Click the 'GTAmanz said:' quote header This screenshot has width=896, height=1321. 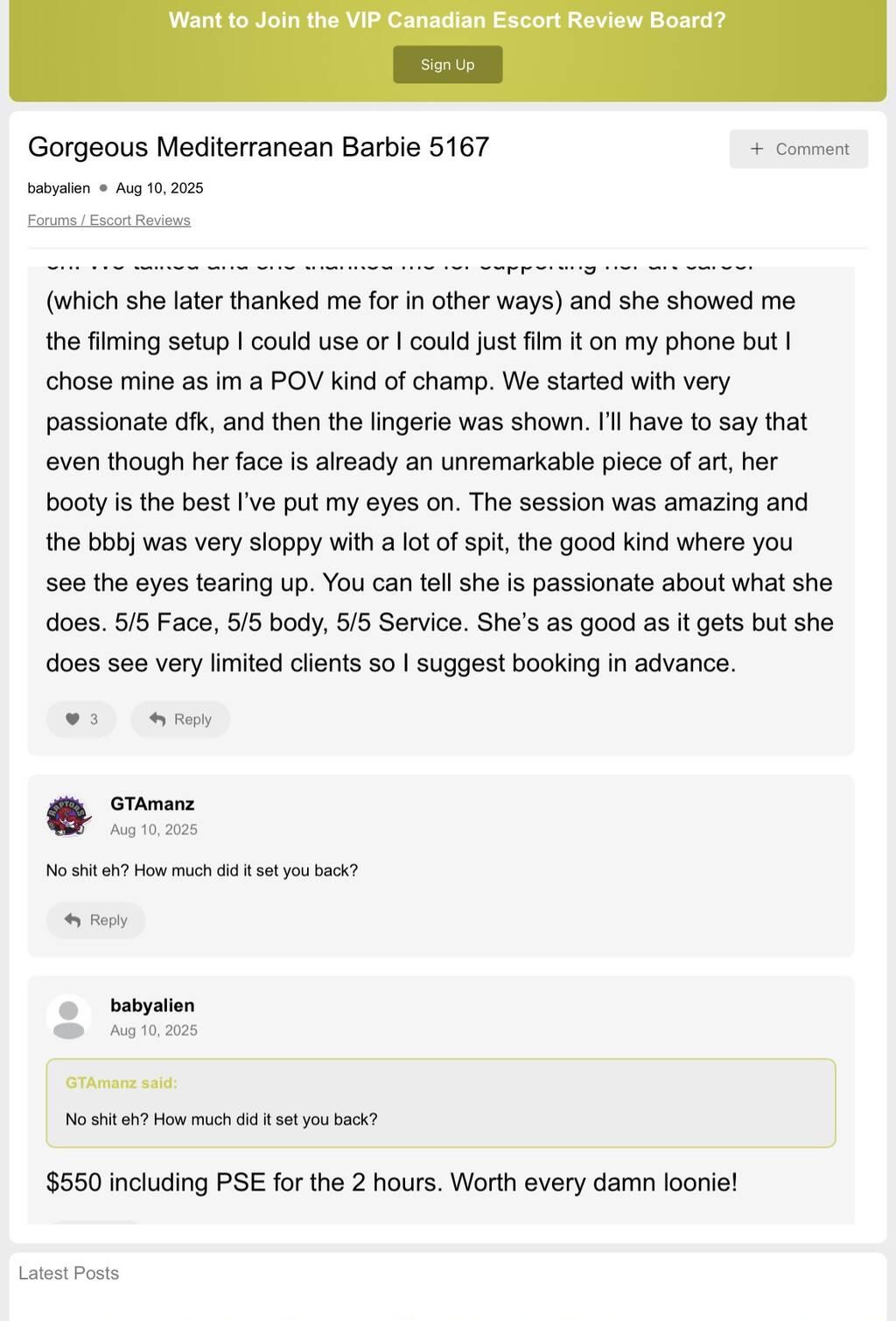pyautogui.click(x=121, y=1083)
